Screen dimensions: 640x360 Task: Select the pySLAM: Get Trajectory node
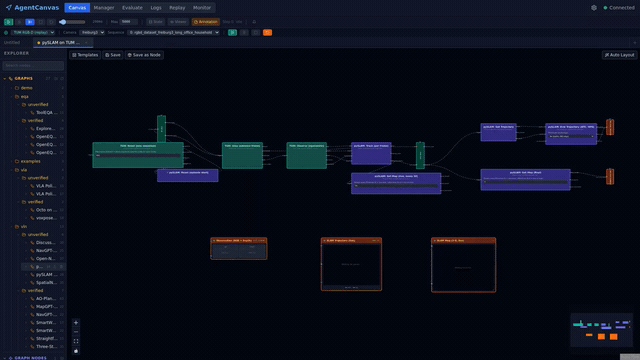click(x=498, y=132)
